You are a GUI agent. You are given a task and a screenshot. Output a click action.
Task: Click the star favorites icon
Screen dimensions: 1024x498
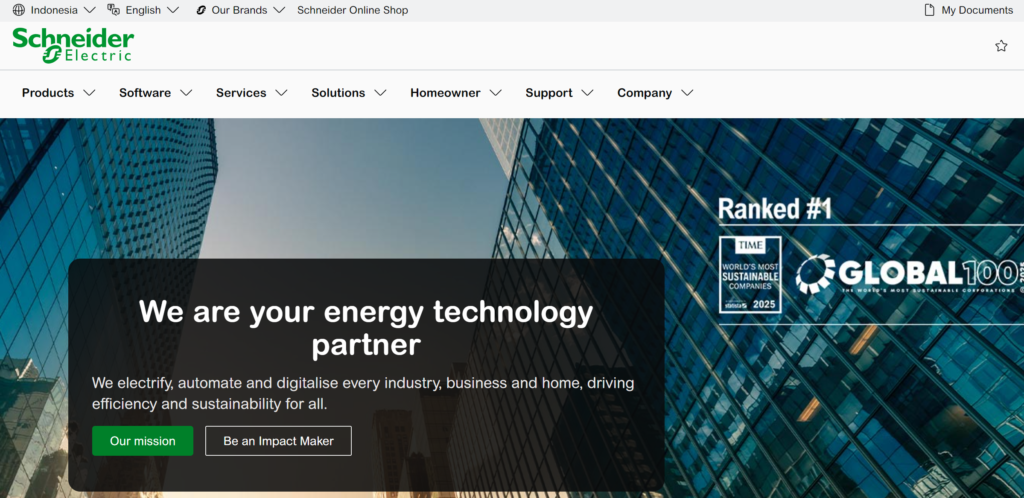point(1001,46)
